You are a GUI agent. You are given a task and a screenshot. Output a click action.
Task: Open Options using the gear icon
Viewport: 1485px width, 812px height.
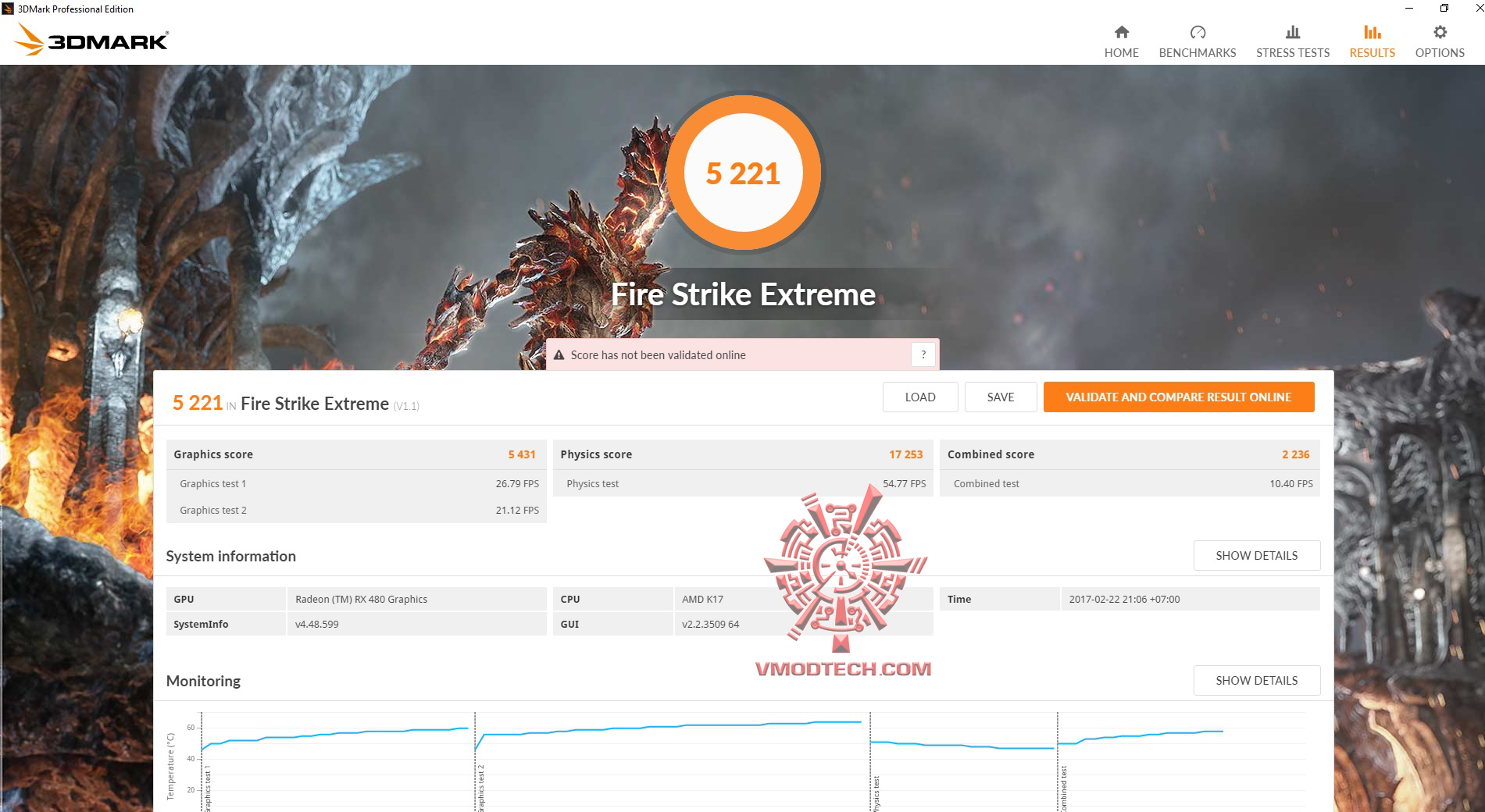(1439, 31)
